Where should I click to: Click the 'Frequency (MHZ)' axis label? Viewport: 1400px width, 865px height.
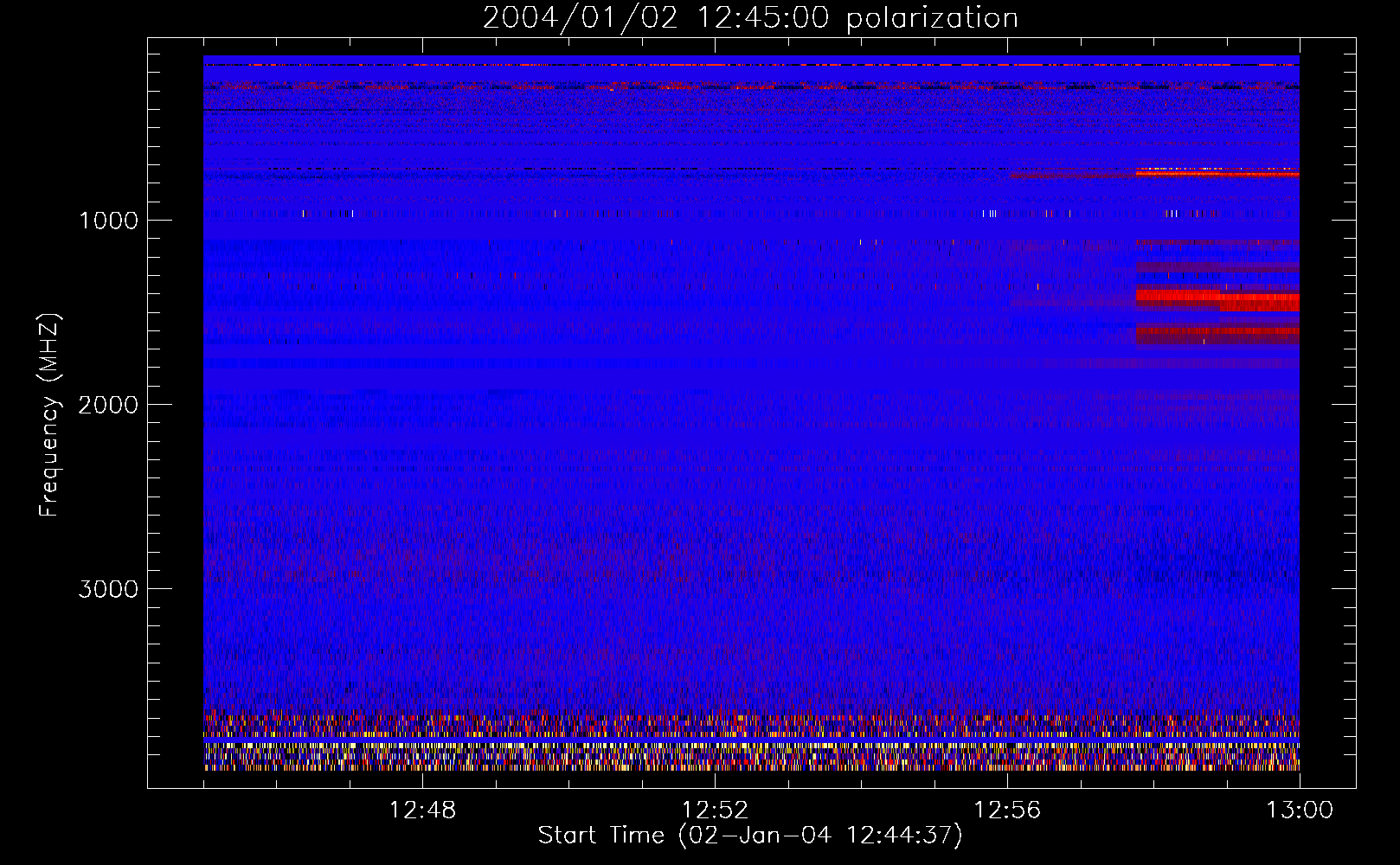click(x=49, y=414)
